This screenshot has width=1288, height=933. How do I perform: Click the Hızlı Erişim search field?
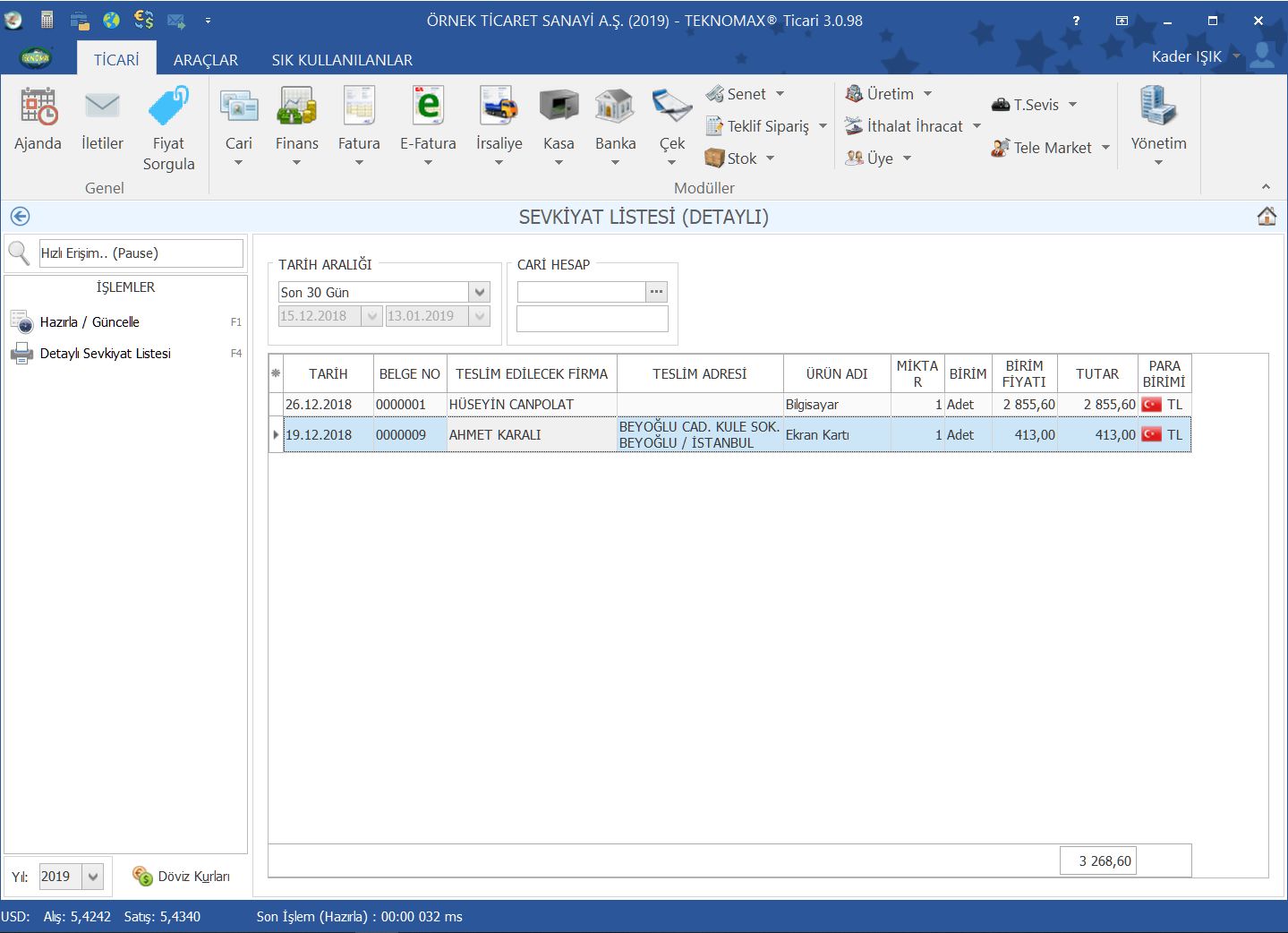pos(141,253)
